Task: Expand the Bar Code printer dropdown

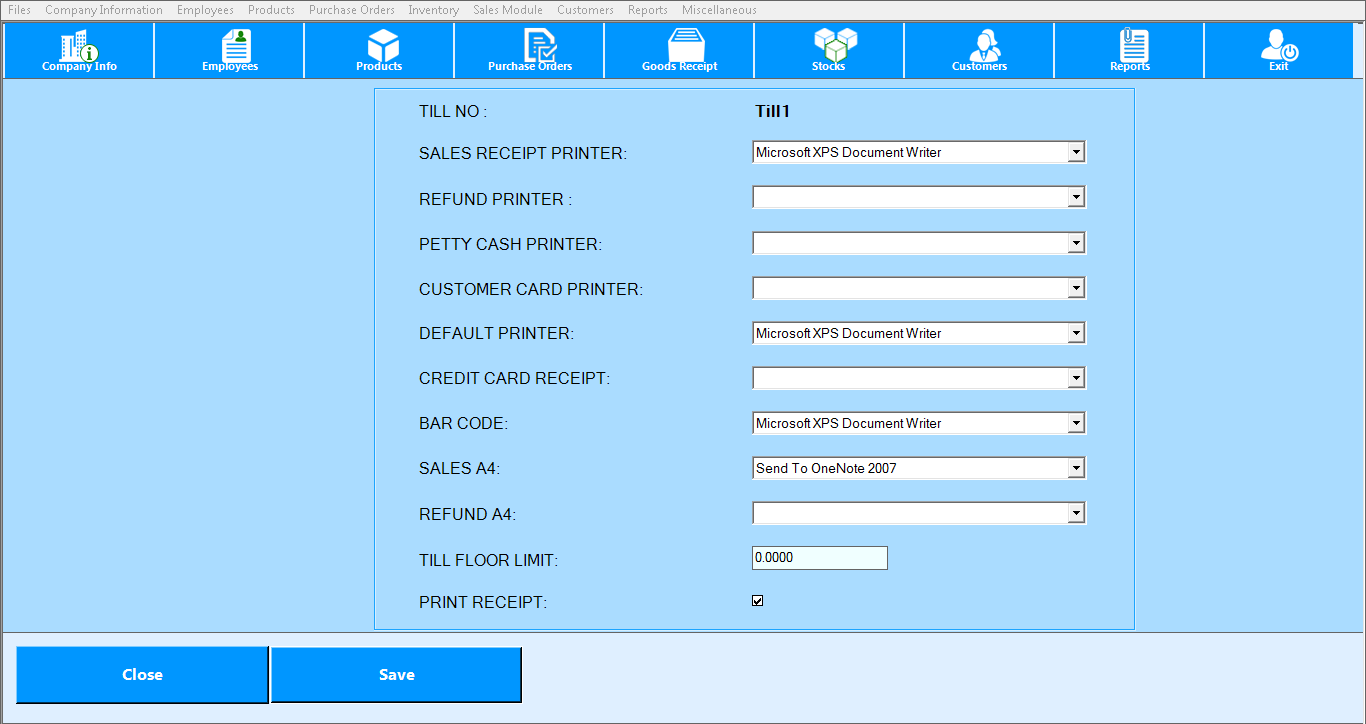Action: click(x=1076, y=423)
